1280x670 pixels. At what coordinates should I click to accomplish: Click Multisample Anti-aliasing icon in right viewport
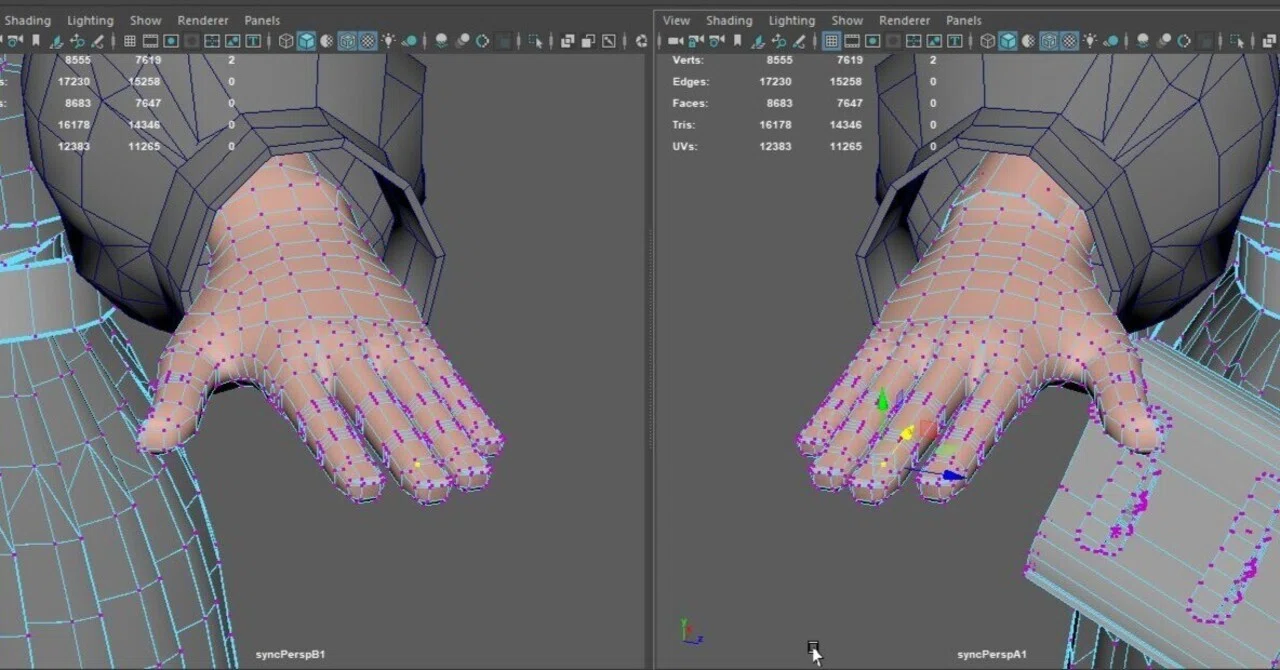point(1184,41)
